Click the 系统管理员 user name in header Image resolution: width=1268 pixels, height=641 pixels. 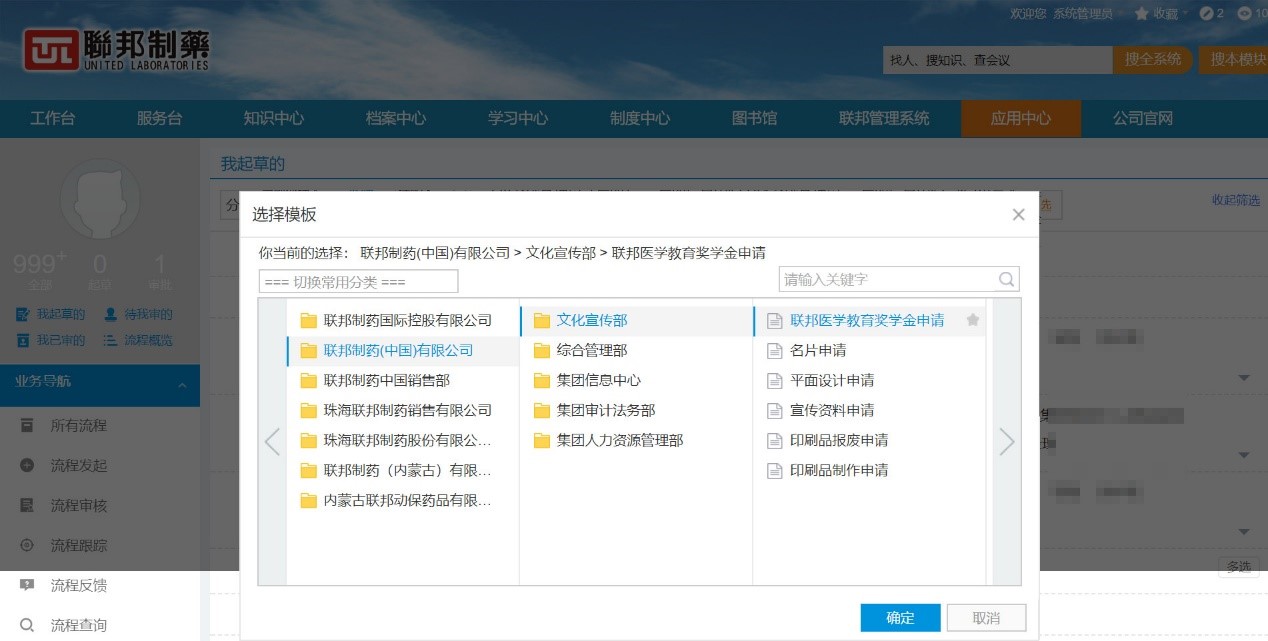pyautogui.click(x=1082, y=14)
